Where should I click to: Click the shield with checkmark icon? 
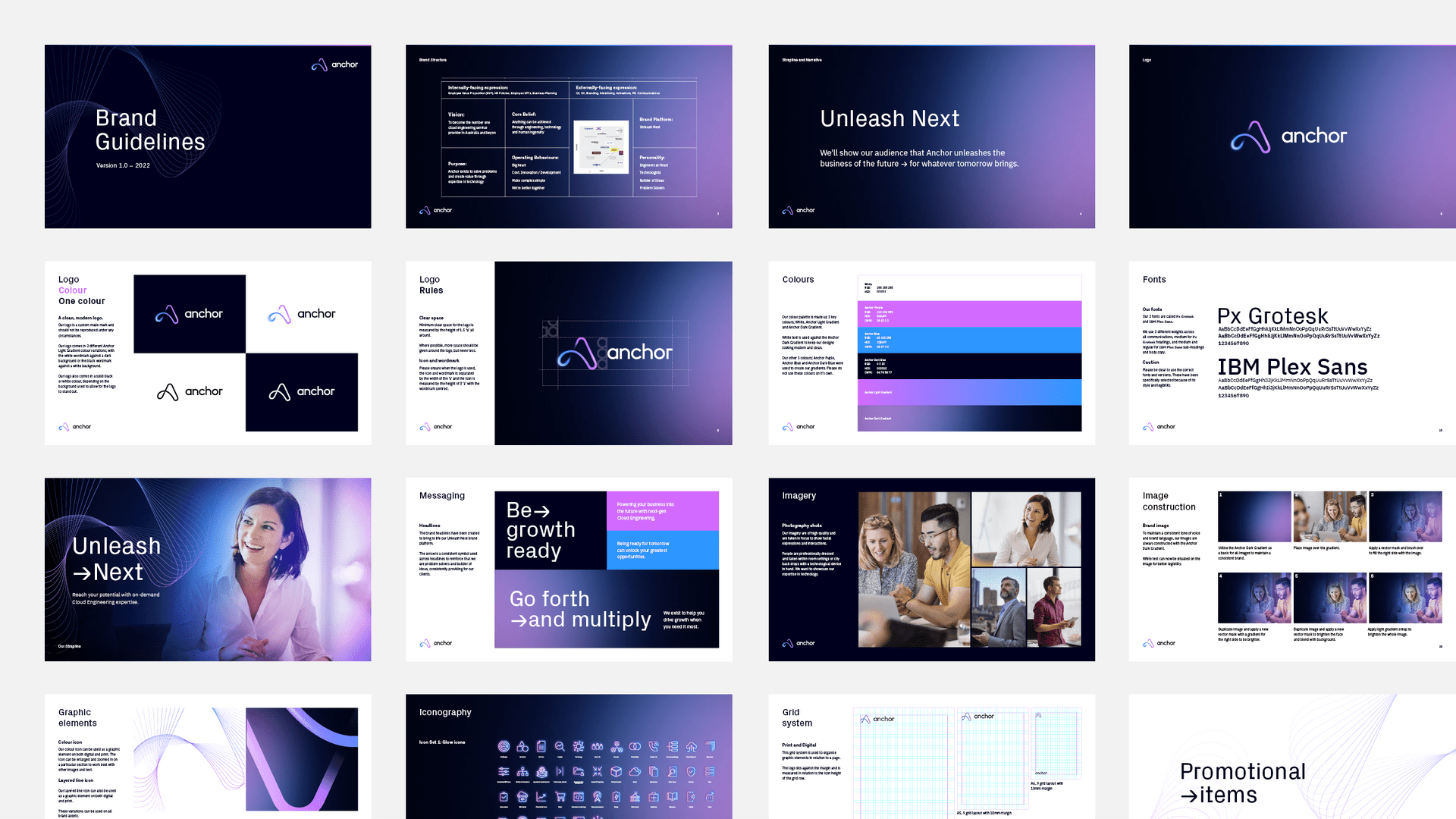click(x=691, y=771)
